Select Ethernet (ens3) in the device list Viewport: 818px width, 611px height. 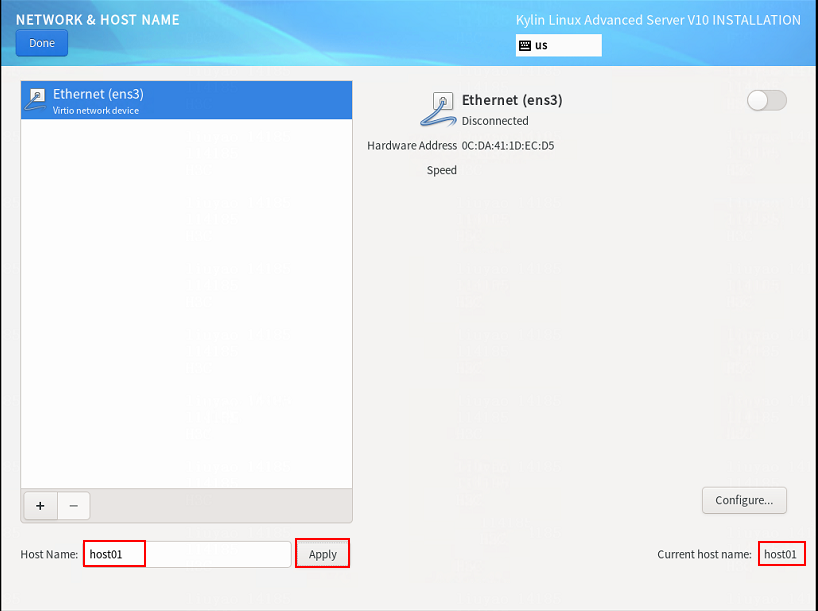coord(186,100)
